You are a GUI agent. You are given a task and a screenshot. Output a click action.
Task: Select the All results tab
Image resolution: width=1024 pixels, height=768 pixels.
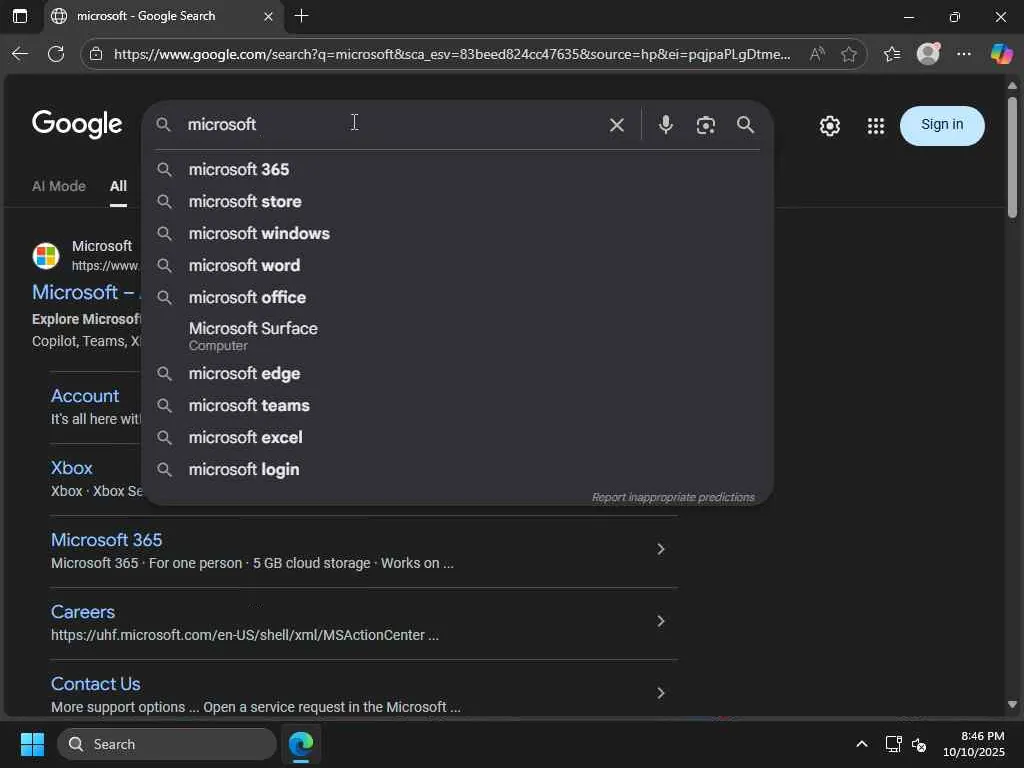(x=118, y=186)
